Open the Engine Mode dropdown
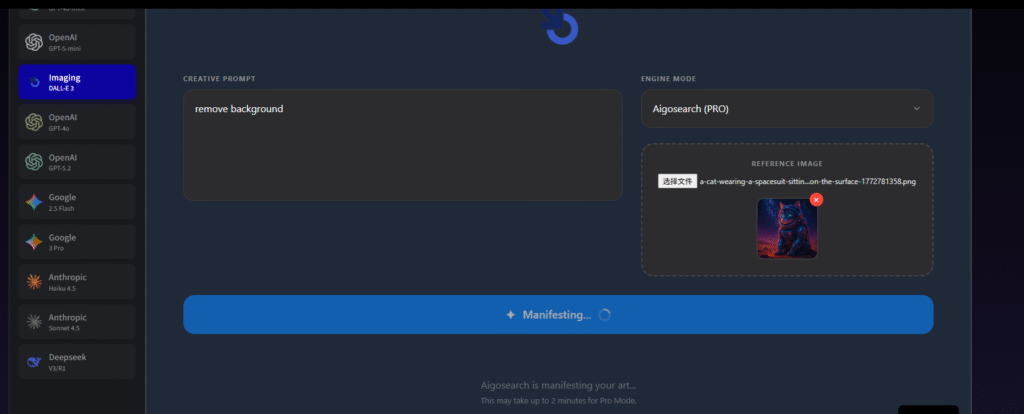Screen dimensions: 1024x414 point(786,109)
